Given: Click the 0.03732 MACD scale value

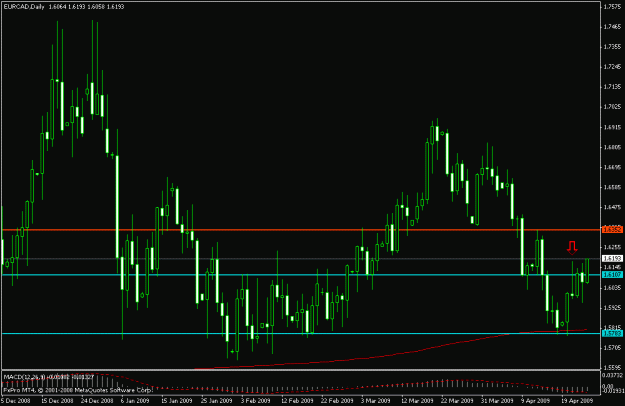Looking at the screenshot, I should (613, 375).
